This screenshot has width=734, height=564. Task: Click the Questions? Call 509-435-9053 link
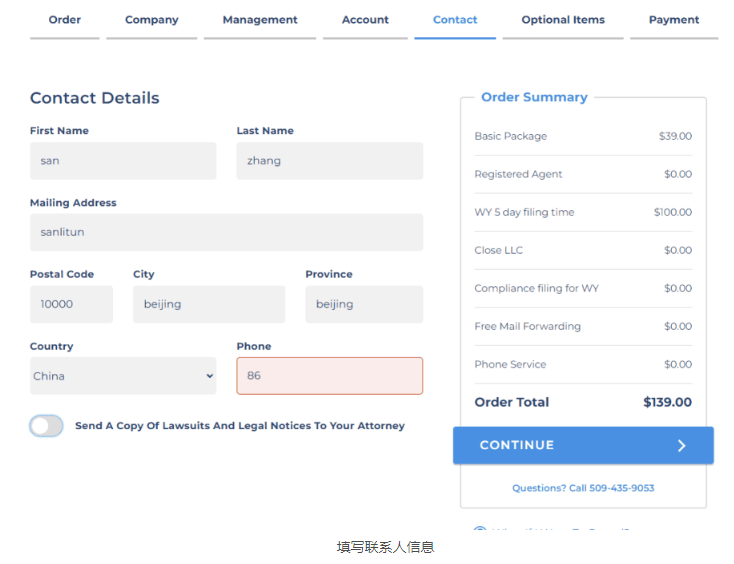(x=583, y=488)
